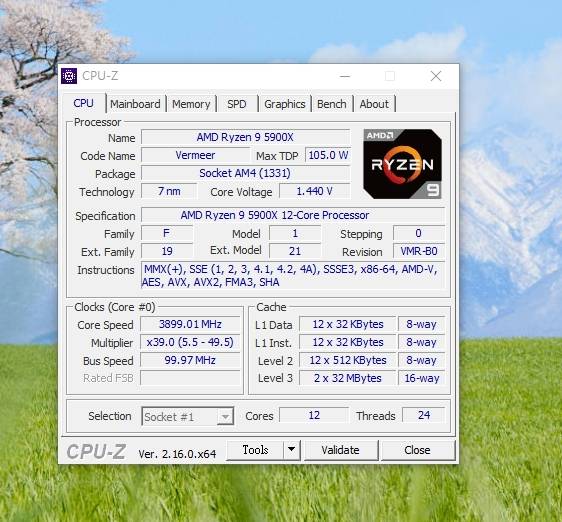Switch to the CPU tab

tap(84, 103)
